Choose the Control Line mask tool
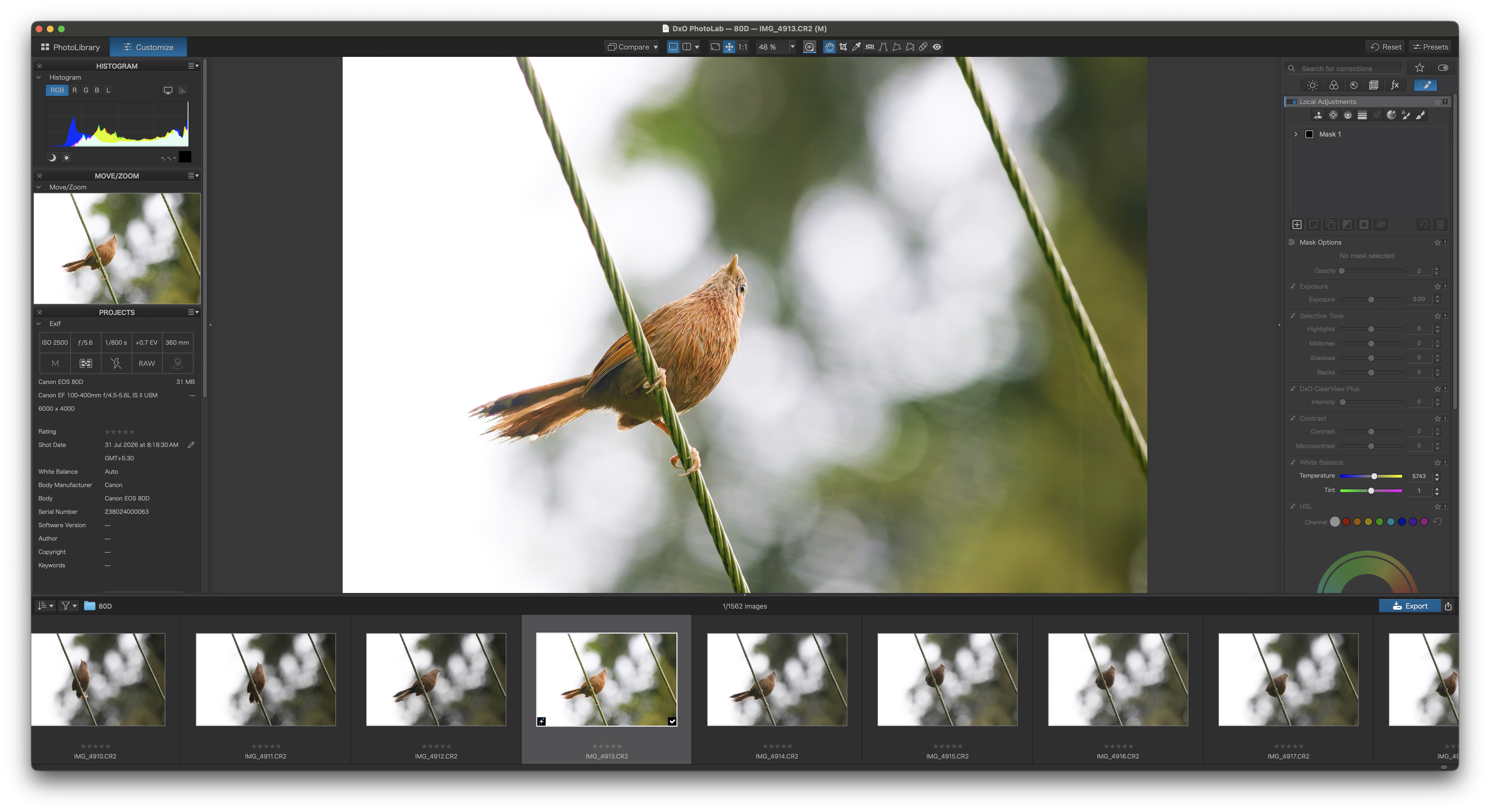The image size is (1490, 812). pyautogui.click(x=1347, y=115)
